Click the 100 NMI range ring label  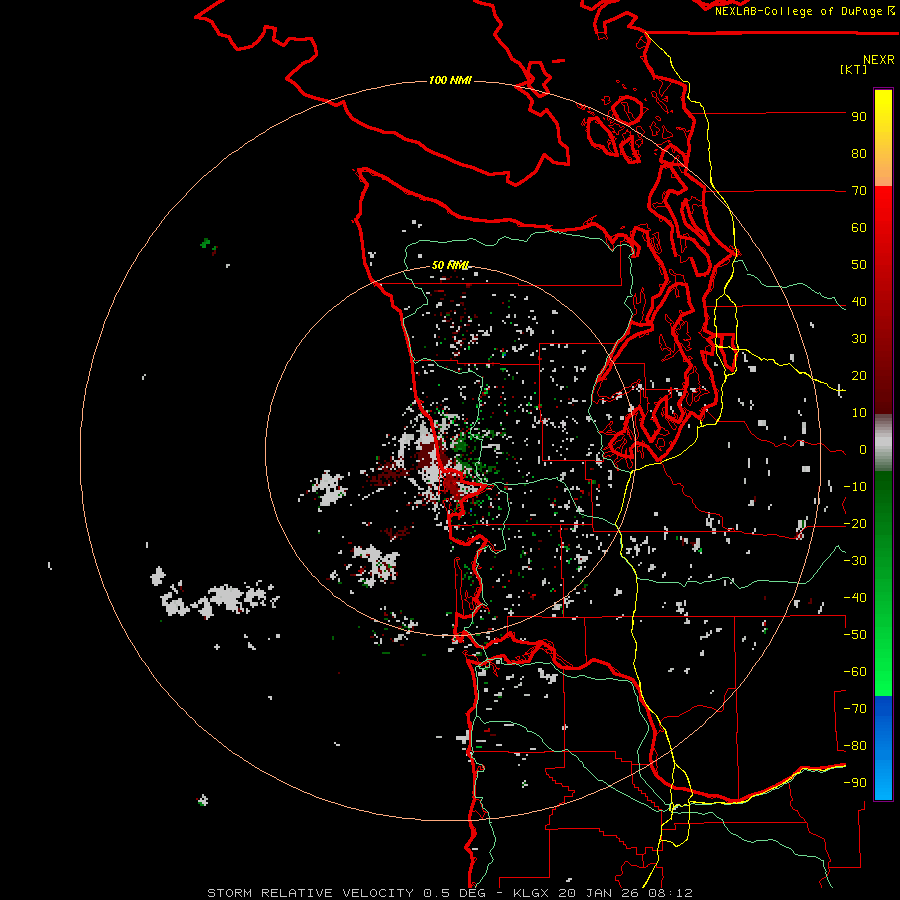449,80
